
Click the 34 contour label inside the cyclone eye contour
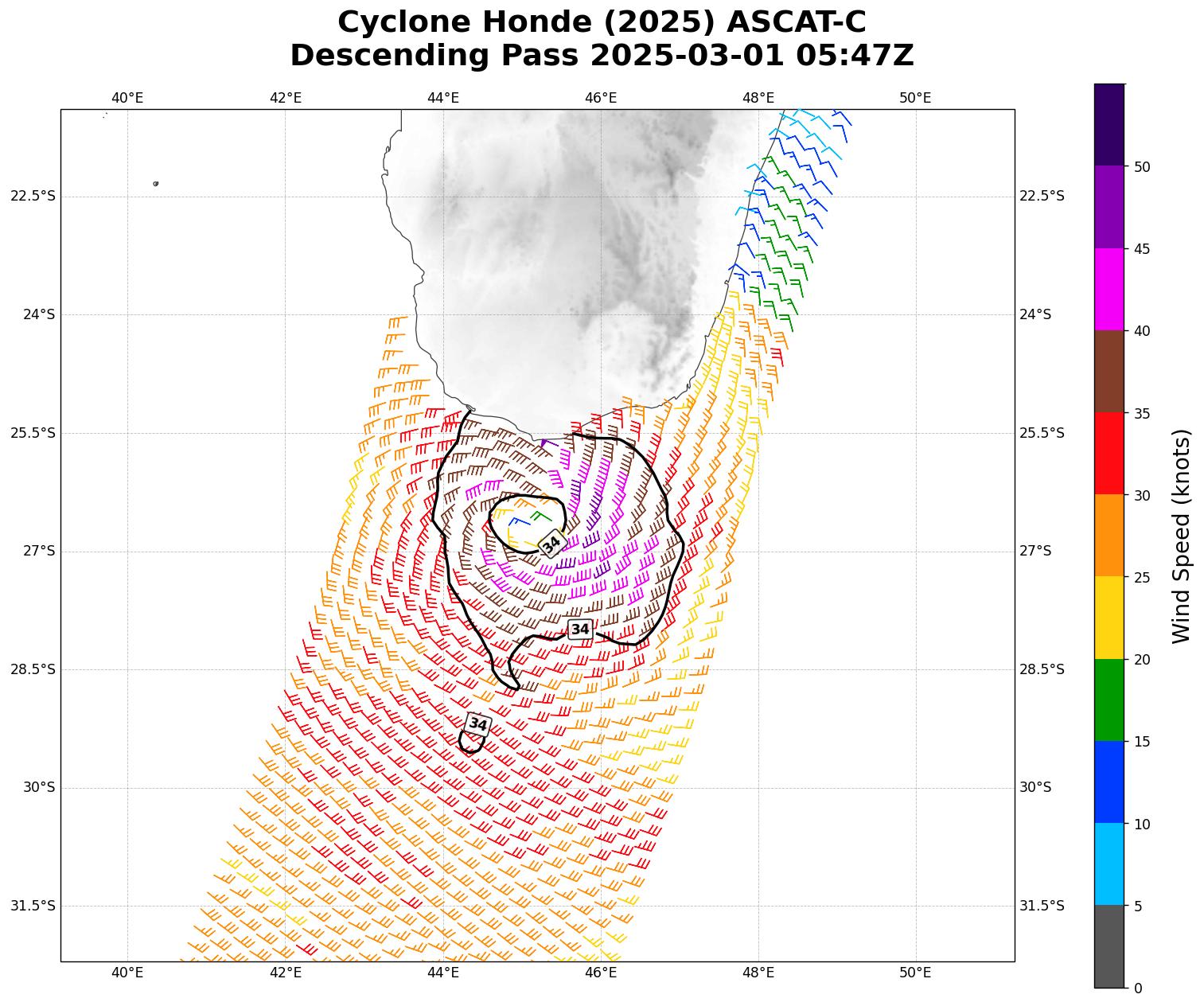coord(551,544)
